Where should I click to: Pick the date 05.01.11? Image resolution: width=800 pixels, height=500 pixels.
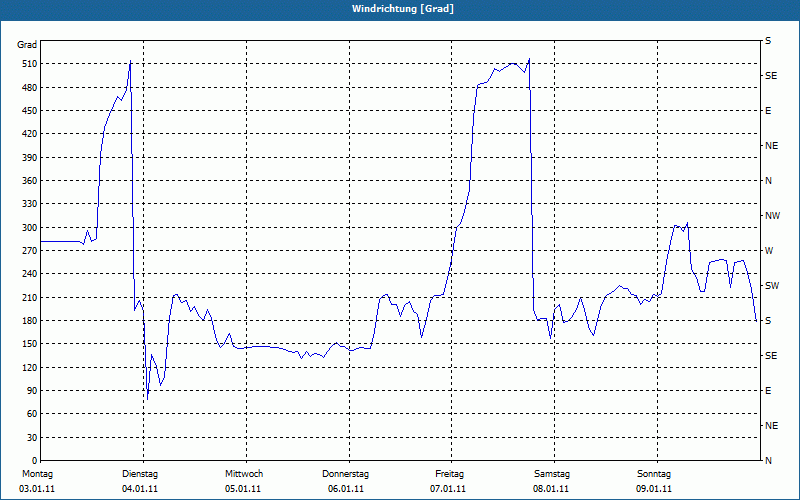pos(243,489)
